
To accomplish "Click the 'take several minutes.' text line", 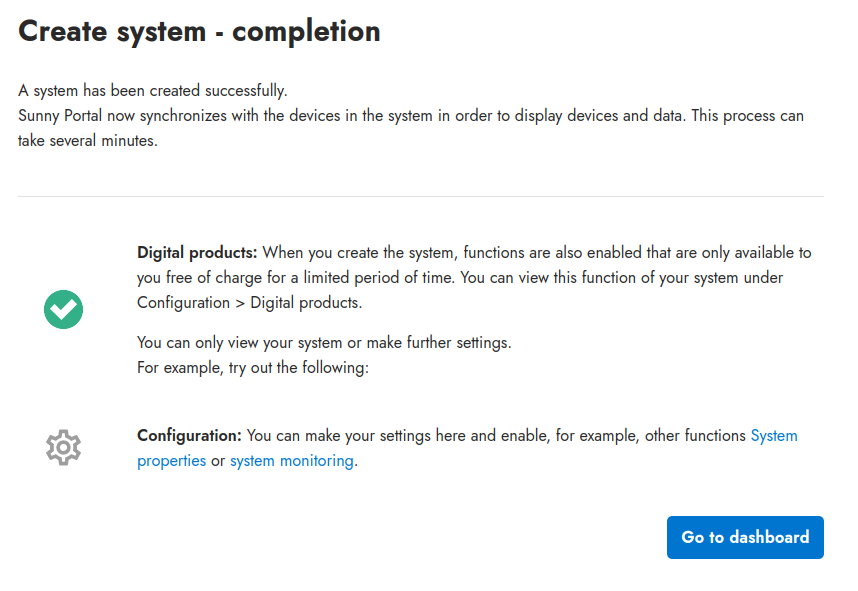I will click(x=88, y=141).
